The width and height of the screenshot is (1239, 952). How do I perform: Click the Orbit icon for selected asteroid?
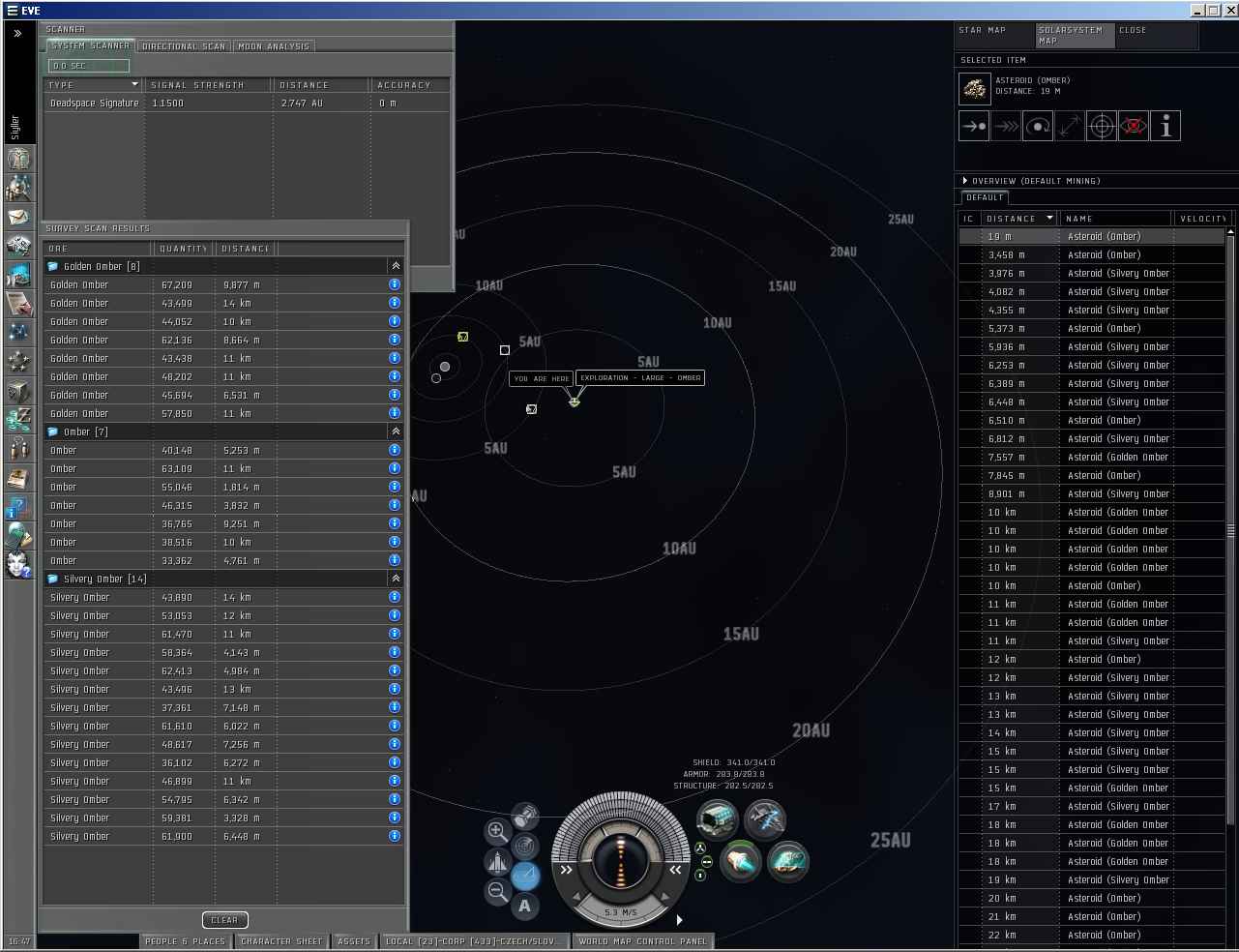1038,126
